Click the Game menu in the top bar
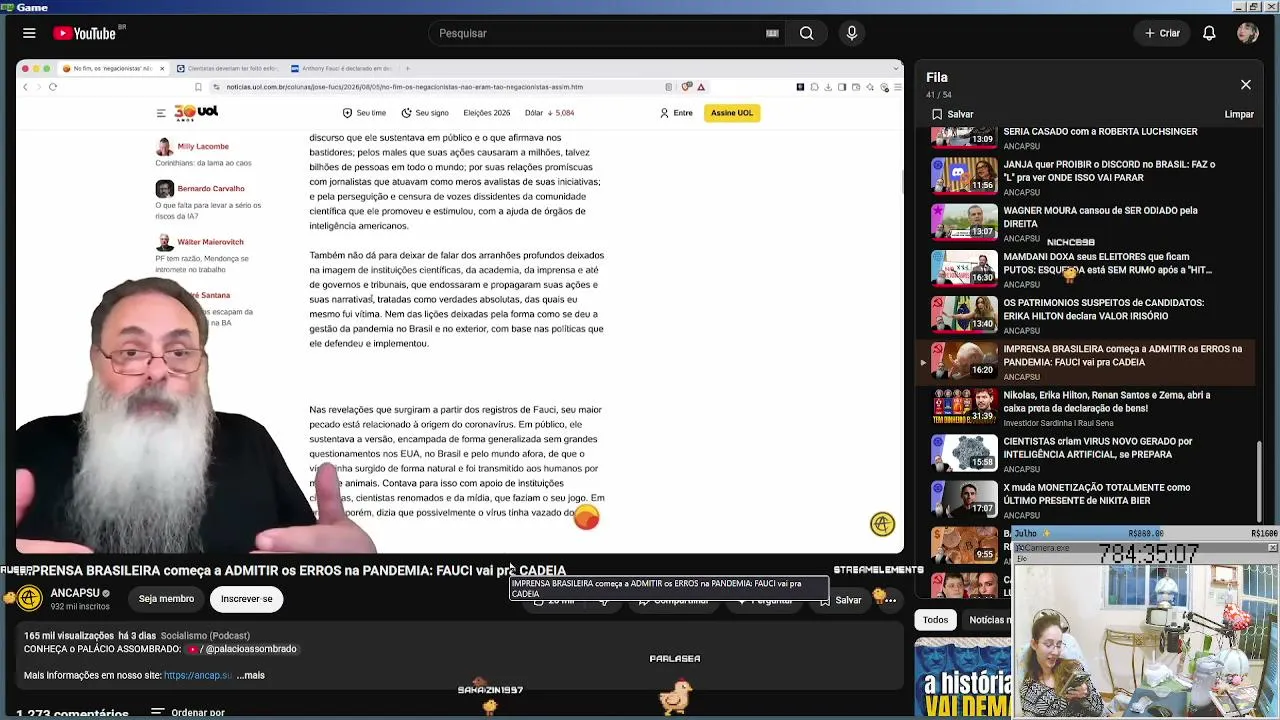This screenshot has width=1280, height=720. coord(32,7)
